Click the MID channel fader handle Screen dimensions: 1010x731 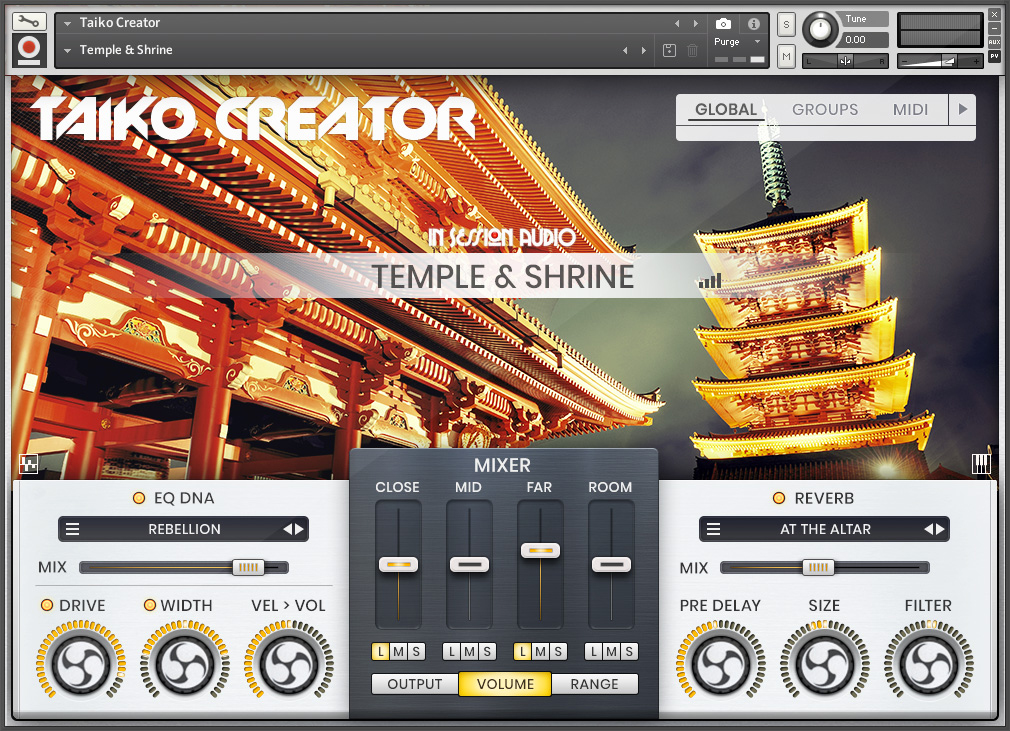[x=470, y=565]
